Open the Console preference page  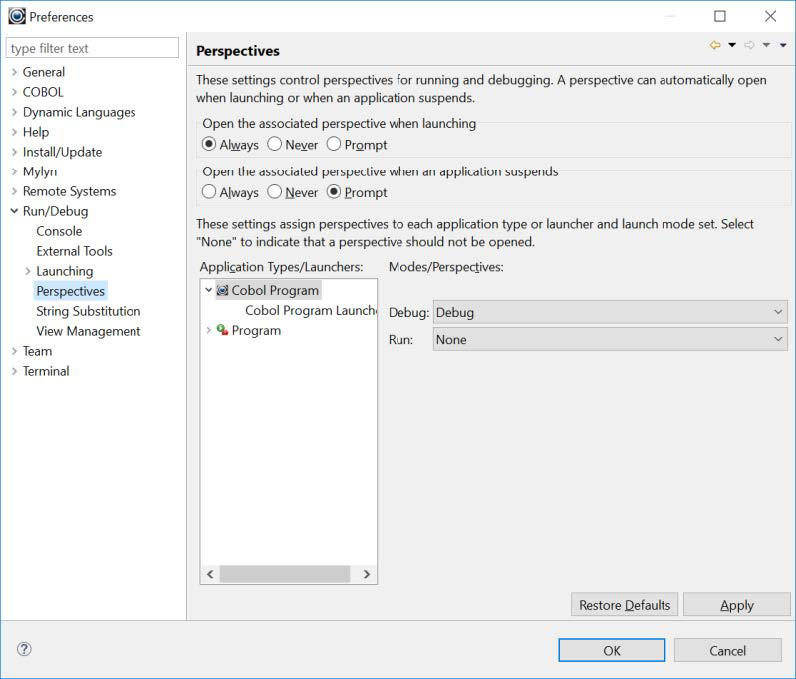pos(59,231)
